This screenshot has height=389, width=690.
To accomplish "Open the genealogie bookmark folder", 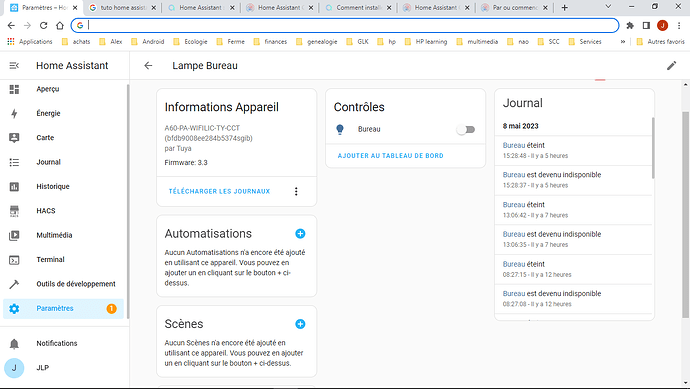I will coord(317,42).
